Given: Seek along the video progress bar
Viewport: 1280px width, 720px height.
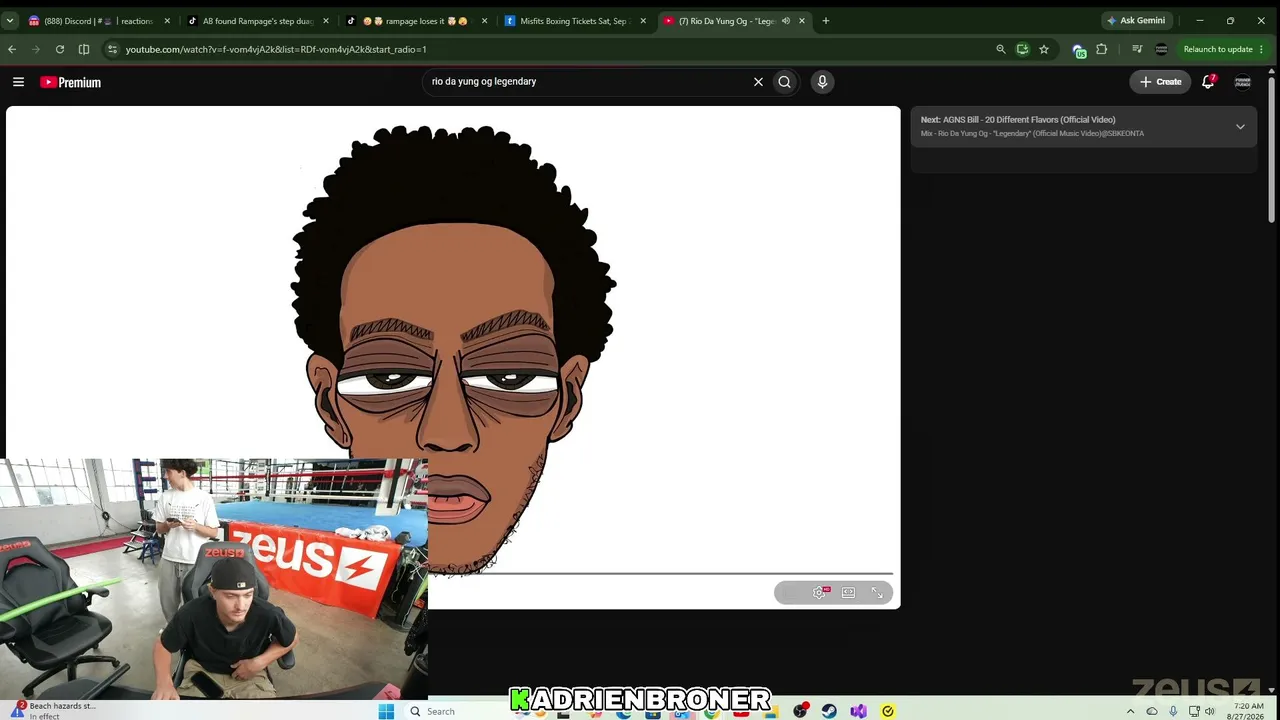Looking at the screenshot, I should point(661,574).
